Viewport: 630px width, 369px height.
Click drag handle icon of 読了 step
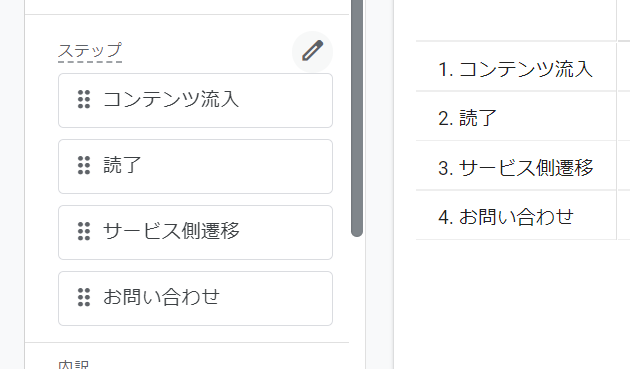click(84, 165)
